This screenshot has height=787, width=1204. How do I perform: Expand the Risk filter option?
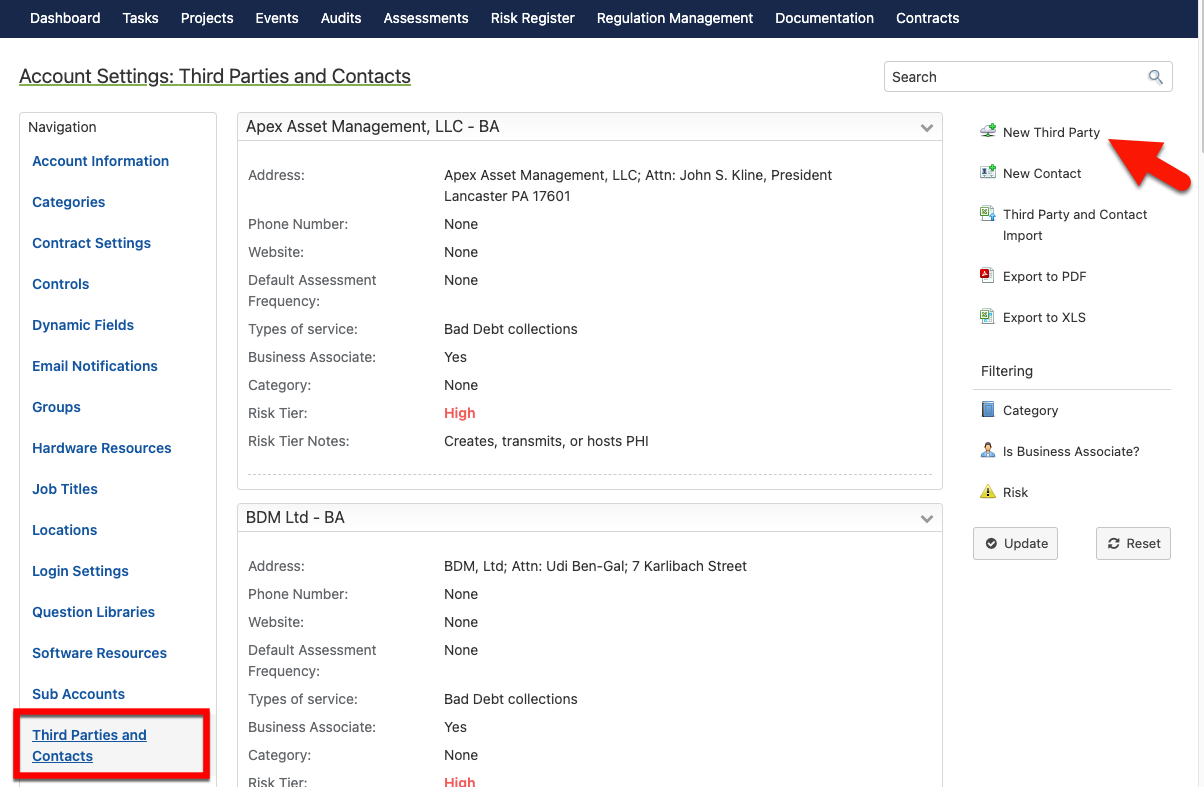point(1015,492)
